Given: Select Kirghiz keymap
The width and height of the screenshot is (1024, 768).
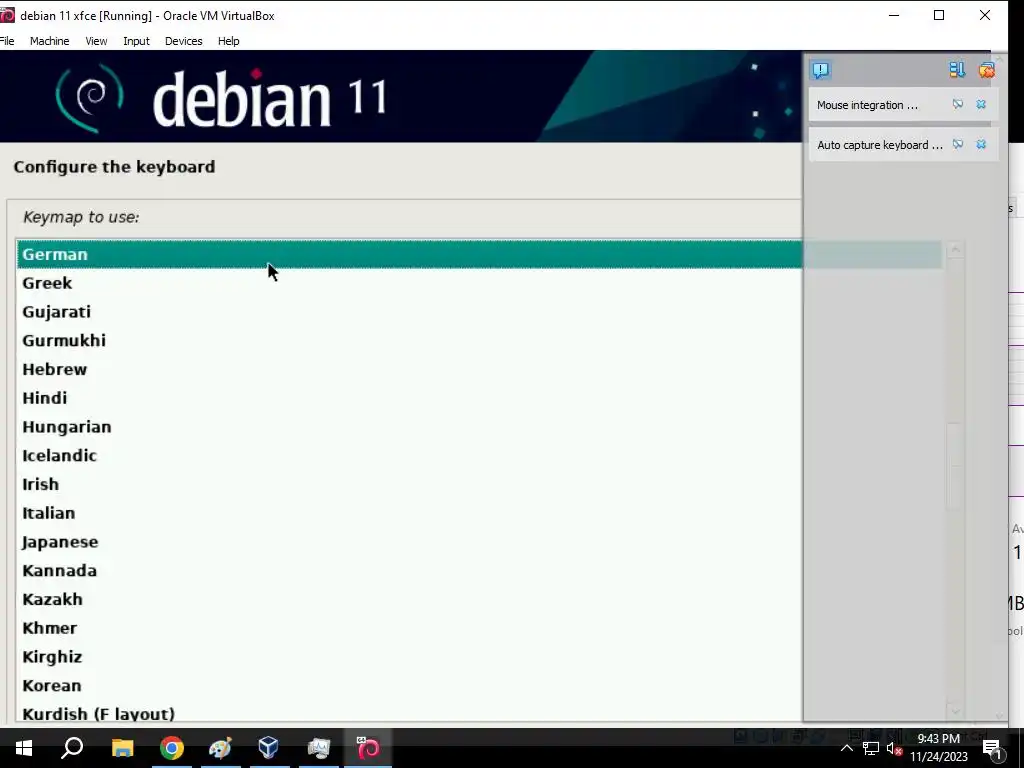Looking at the screenshot, I should click(x=479, y=656).
